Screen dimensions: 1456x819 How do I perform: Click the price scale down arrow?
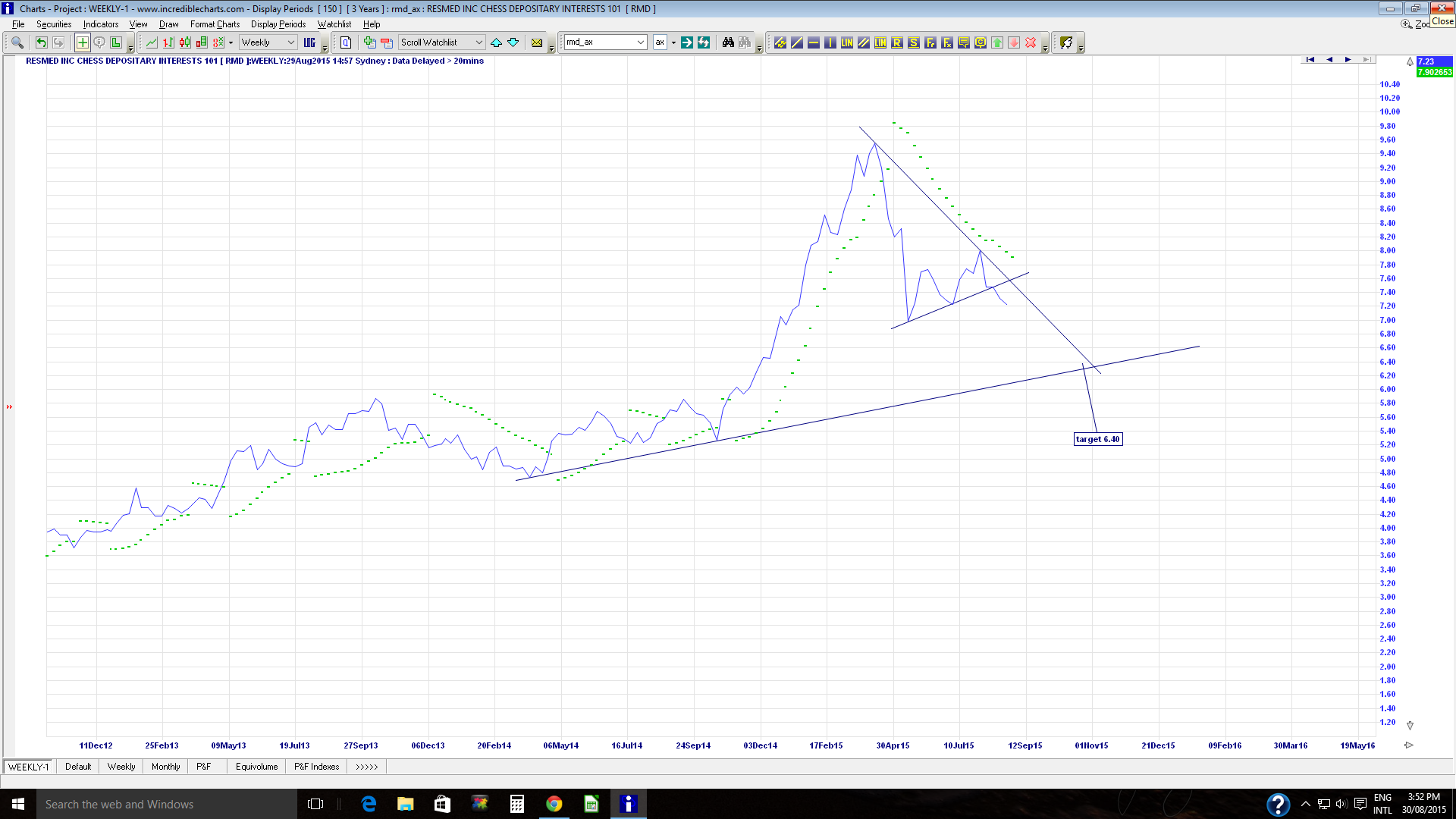click(x=1410, y=726)
